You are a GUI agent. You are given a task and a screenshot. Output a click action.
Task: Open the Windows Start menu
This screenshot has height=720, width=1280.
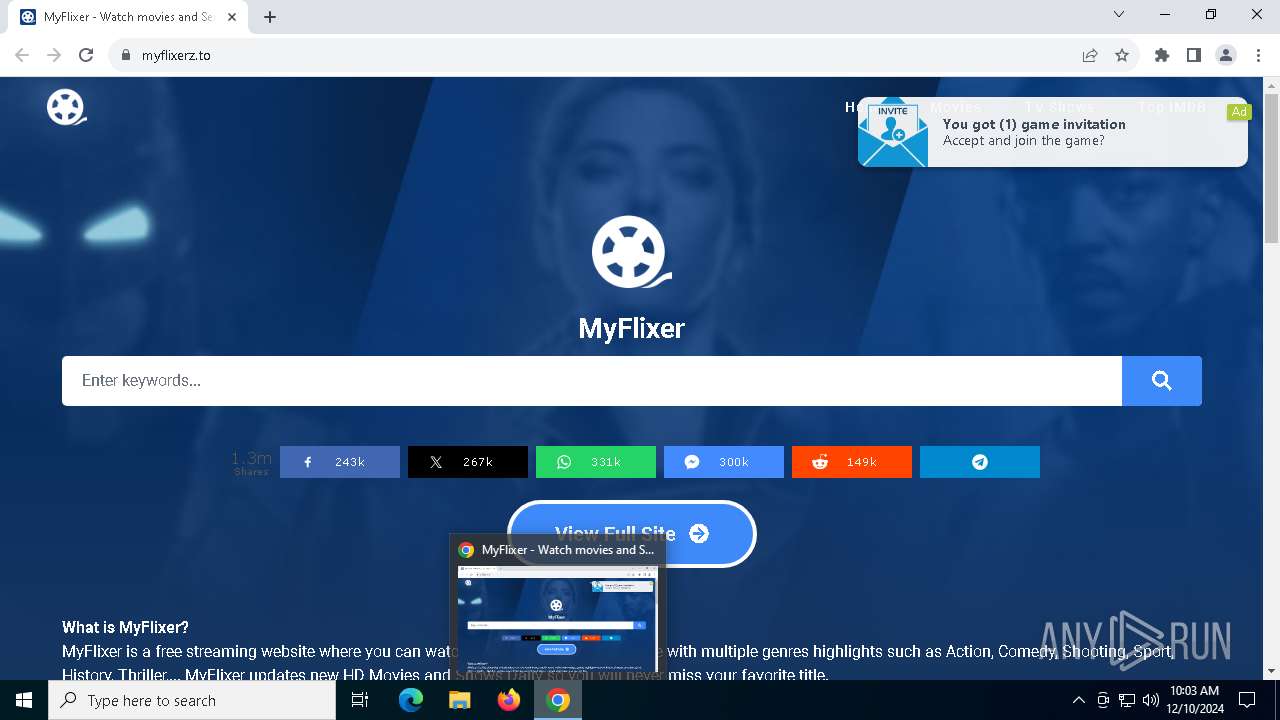click(x=24, y=700)
